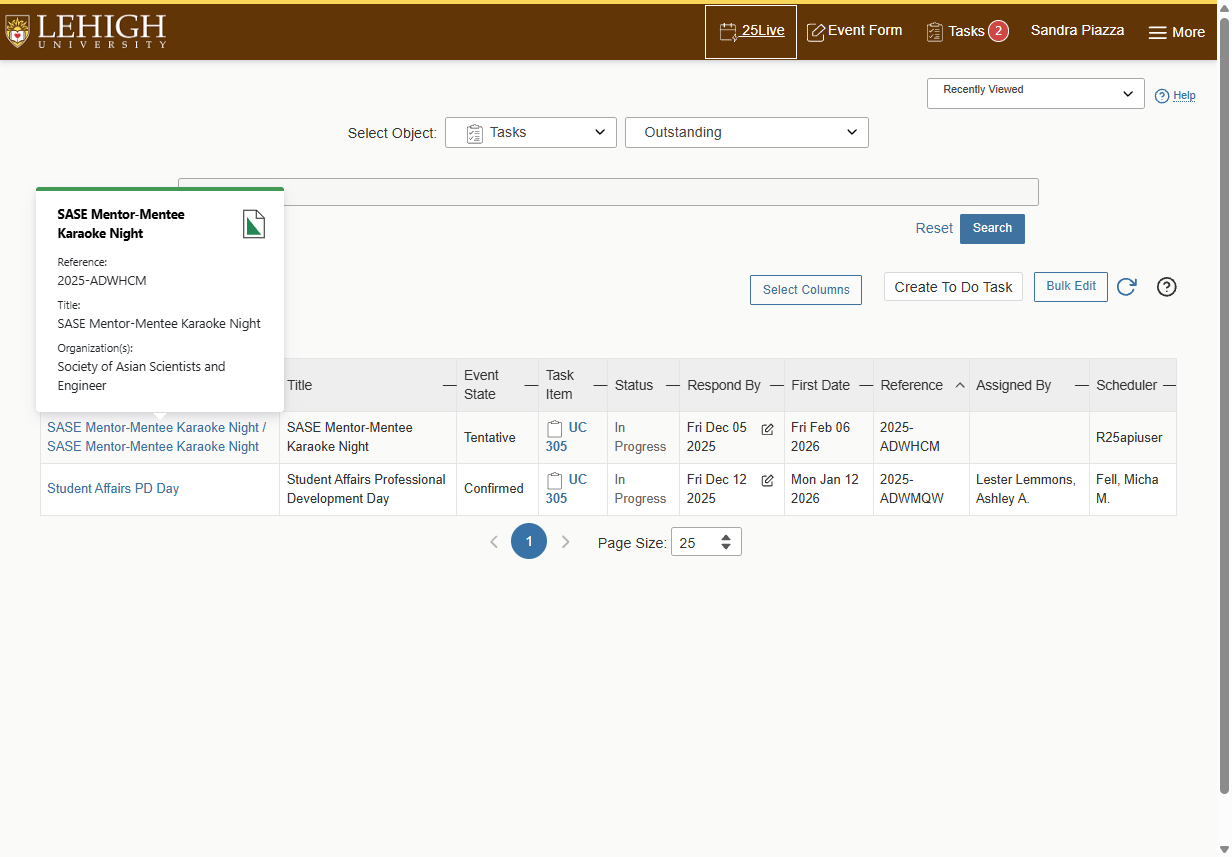Edit Respond By date Fri Dec 05 2025

pos(767,429)
